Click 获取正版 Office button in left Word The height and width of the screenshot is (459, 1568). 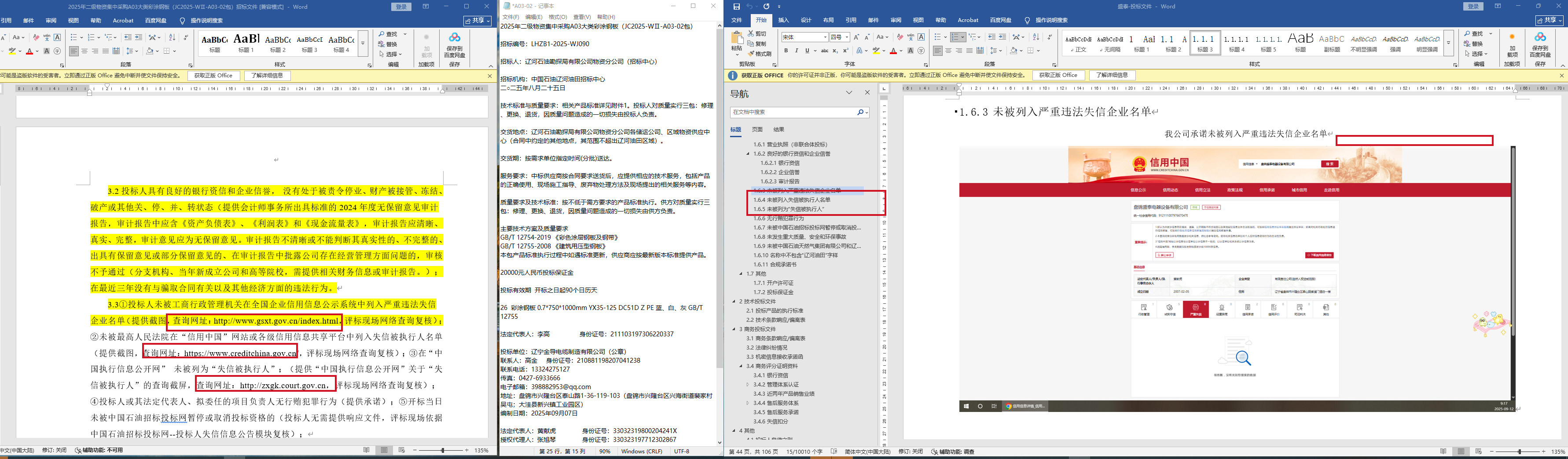[x=213, y=75]
